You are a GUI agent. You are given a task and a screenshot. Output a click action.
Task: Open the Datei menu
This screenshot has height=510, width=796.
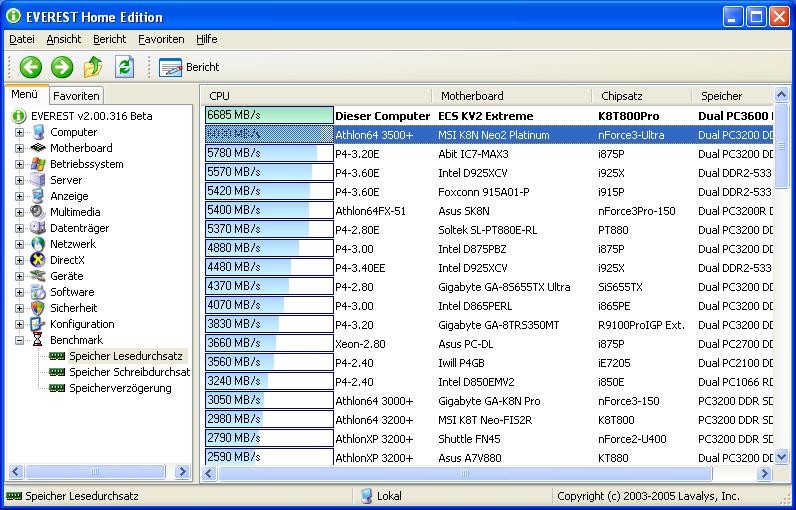22,39
